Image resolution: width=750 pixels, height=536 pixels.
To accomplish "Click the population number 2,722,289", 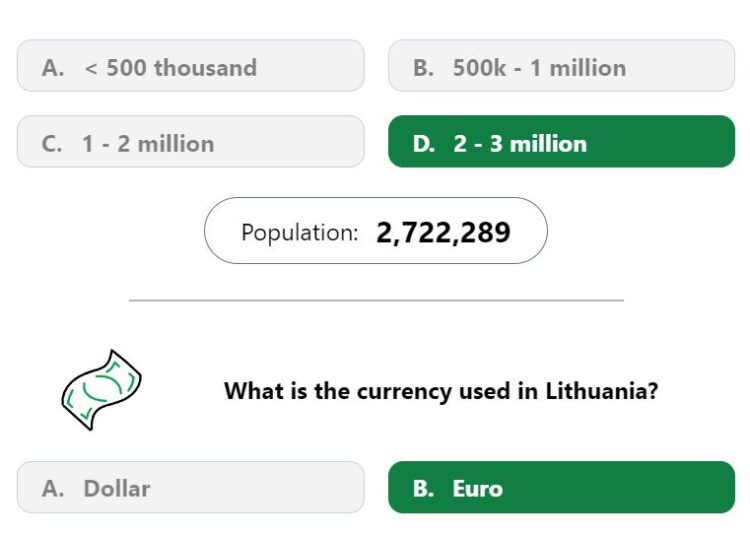I will [x=443, y=233].
